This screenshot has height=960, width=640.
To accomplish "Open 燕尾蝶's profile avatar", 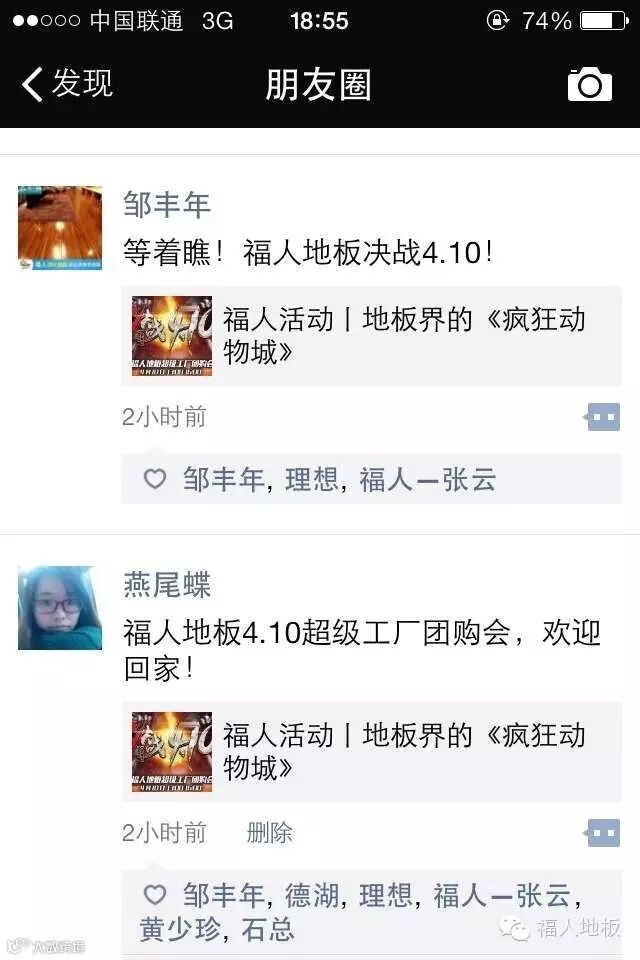I will (60, 608).
